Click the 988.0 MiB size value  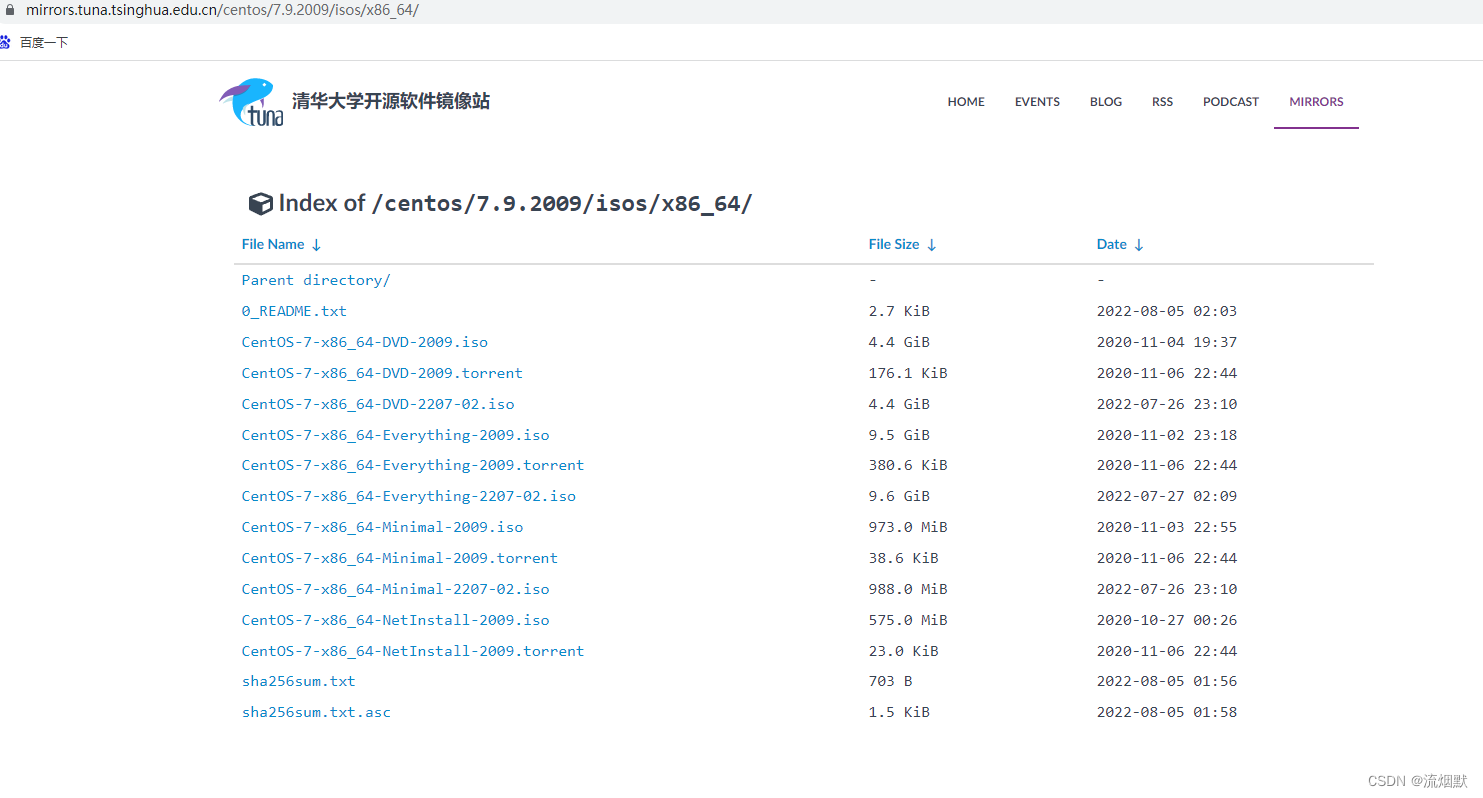(908, 589)
